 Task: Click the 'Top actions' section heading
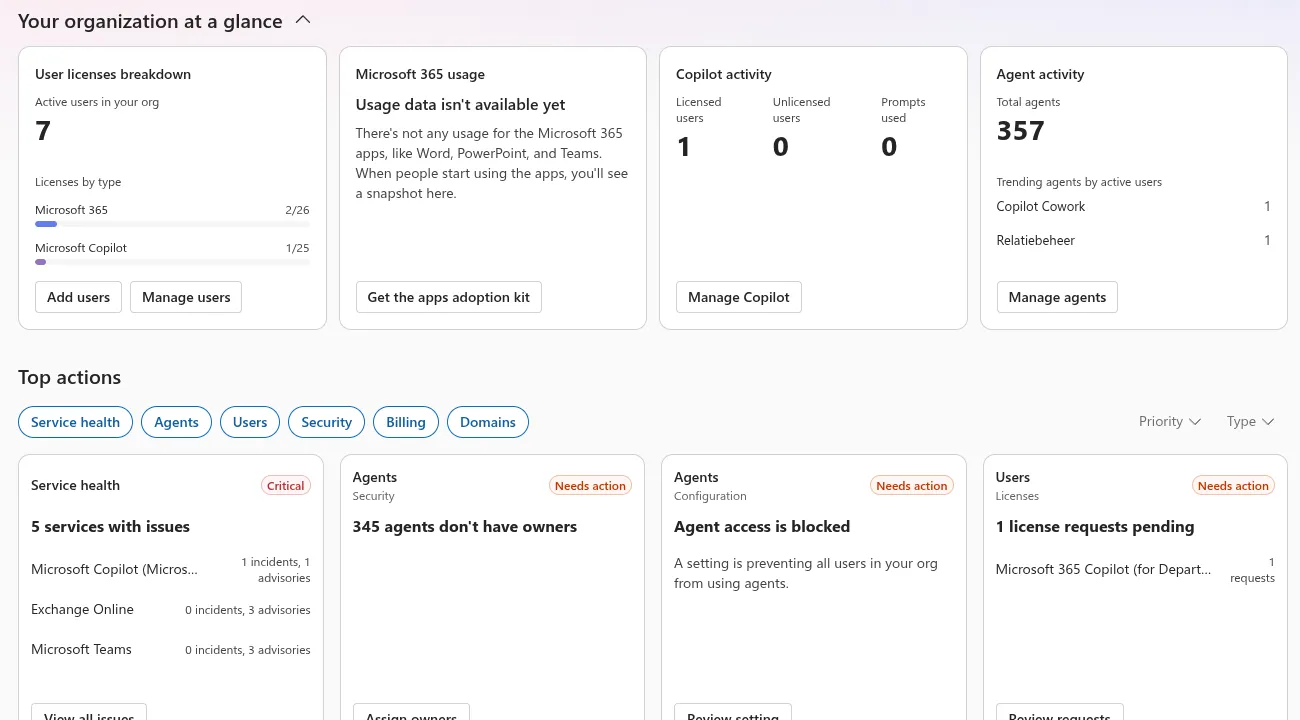pos(69,377)
